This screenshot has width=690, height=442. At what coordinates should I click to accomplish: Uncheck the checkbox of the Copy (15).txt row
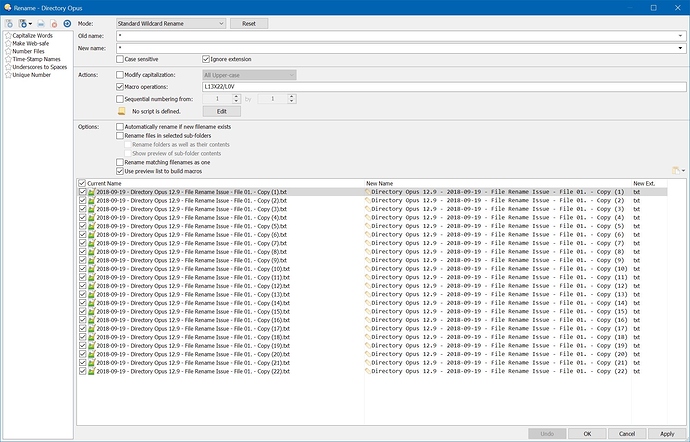[x=82, y=311]
